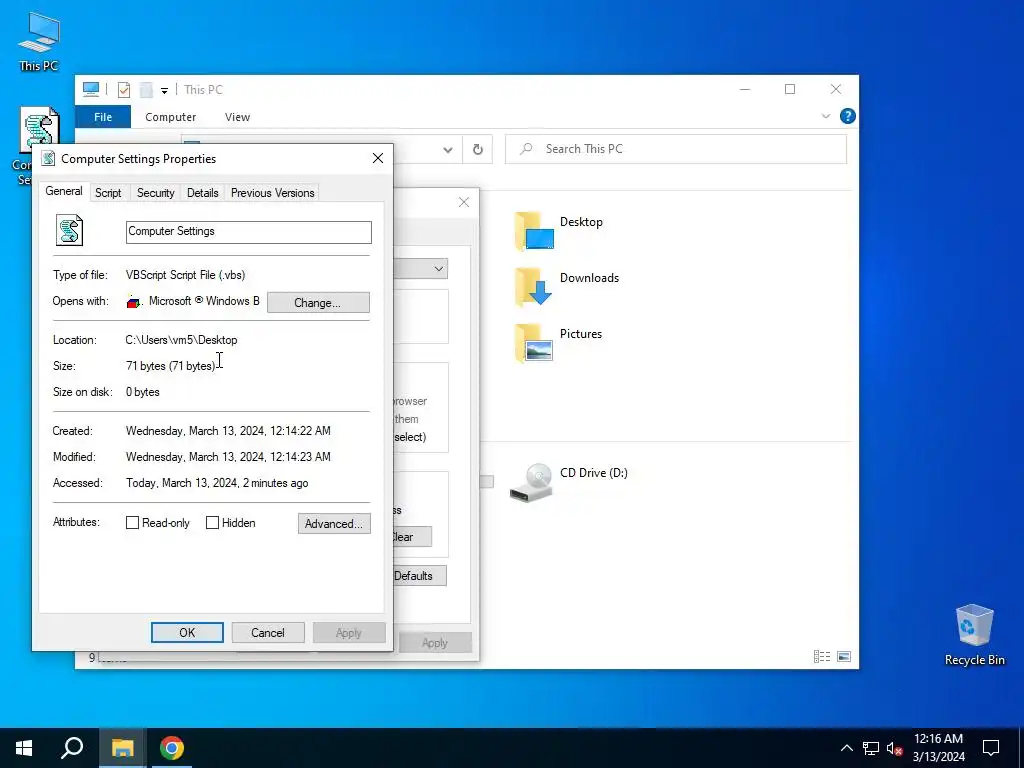This screenshot has height=768, width=1024.
Task: Open Explorer help question mark icon
Action: (848, 116)
